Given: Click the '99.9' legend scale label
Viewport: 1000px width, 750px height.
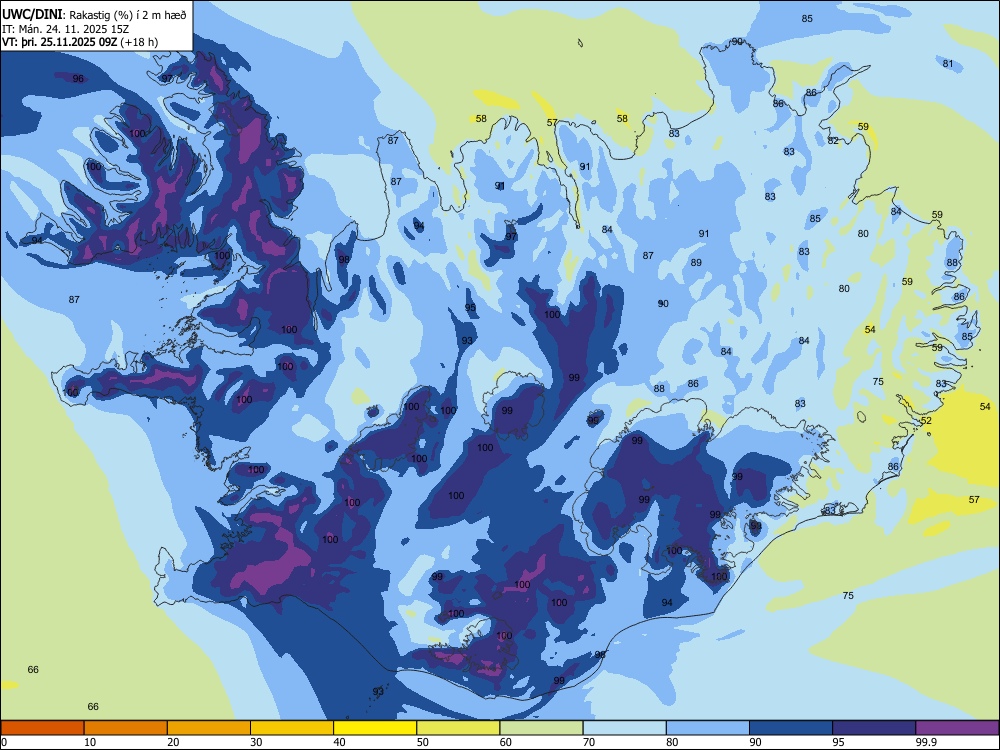Looking at the screenshot, I should 926,742.
